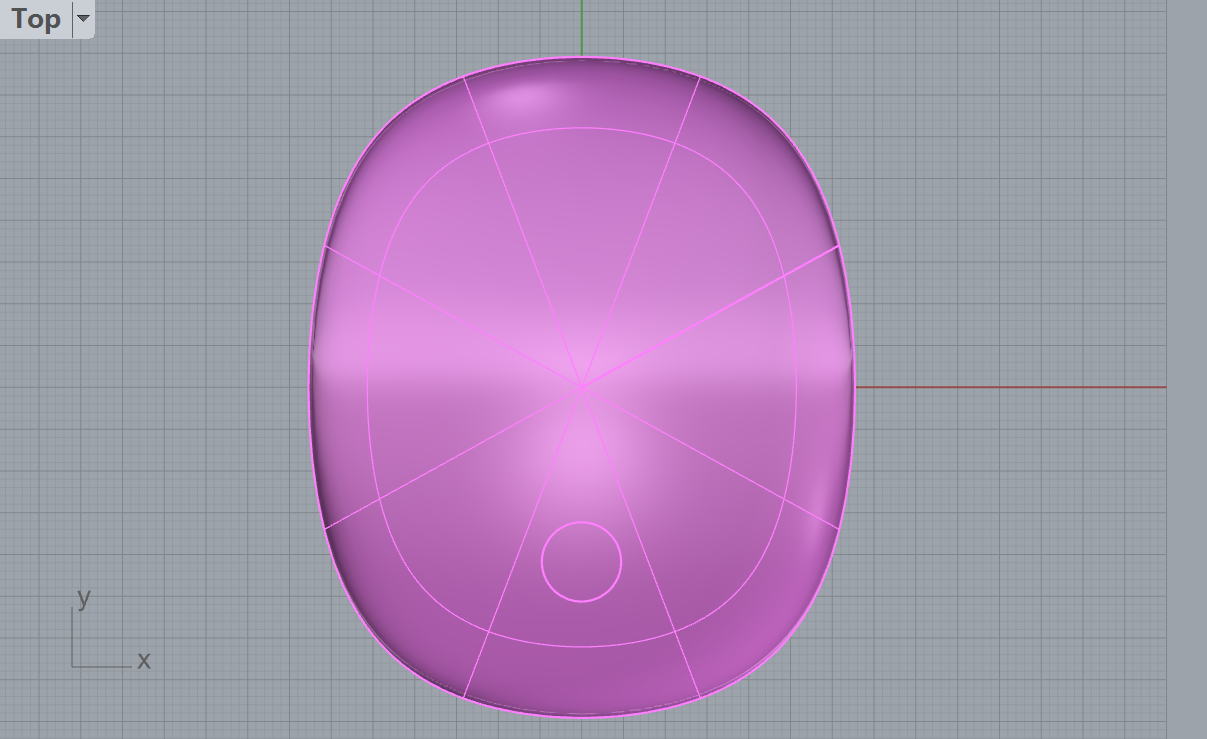Viewport: 1207px width, 739px height.
Task: Select the outer edge at its leftmost point
Action: click(309, 387)
